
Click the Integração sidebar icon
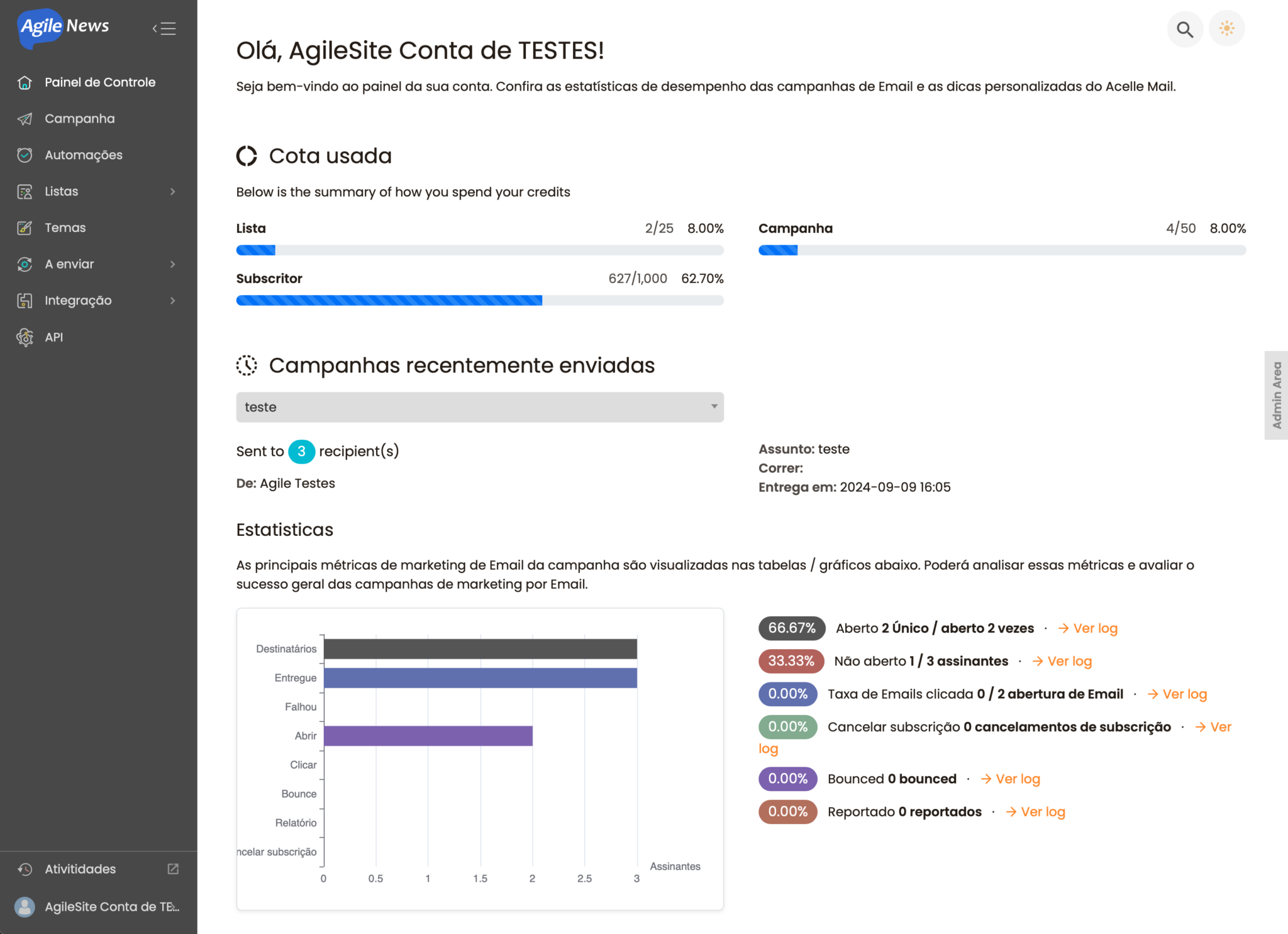click(x=25, y=301)
